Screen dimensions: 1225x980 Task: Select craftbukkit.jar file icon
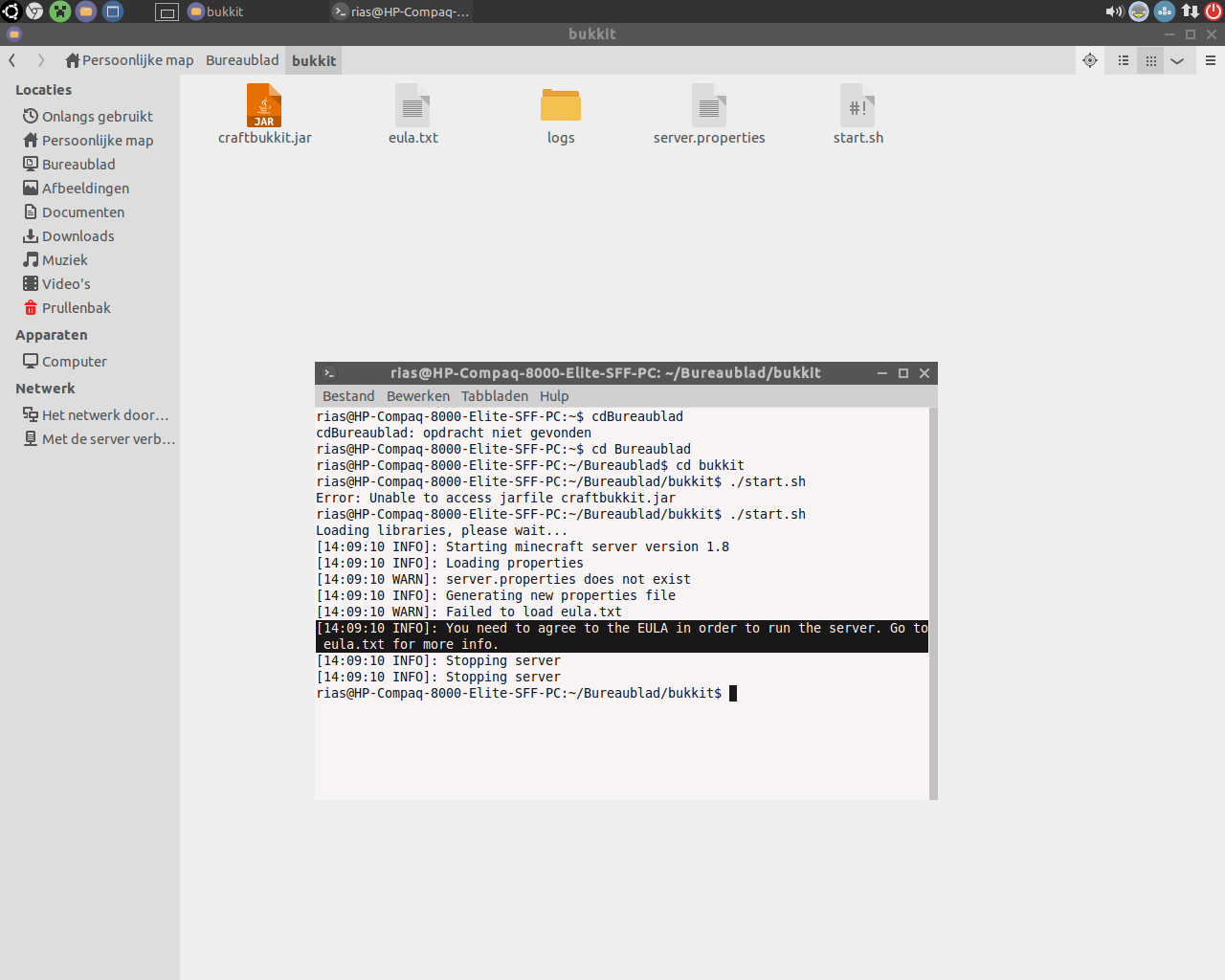coord(264,105)
